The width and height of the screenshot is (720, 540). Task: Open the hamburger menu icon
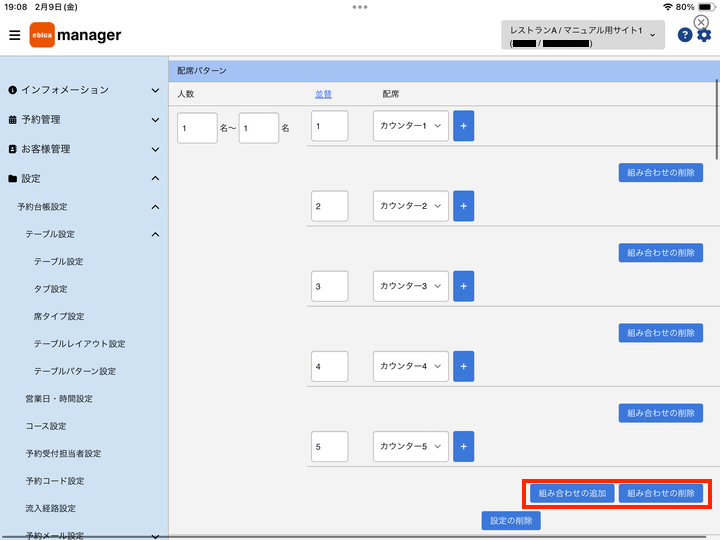point(15,35)
